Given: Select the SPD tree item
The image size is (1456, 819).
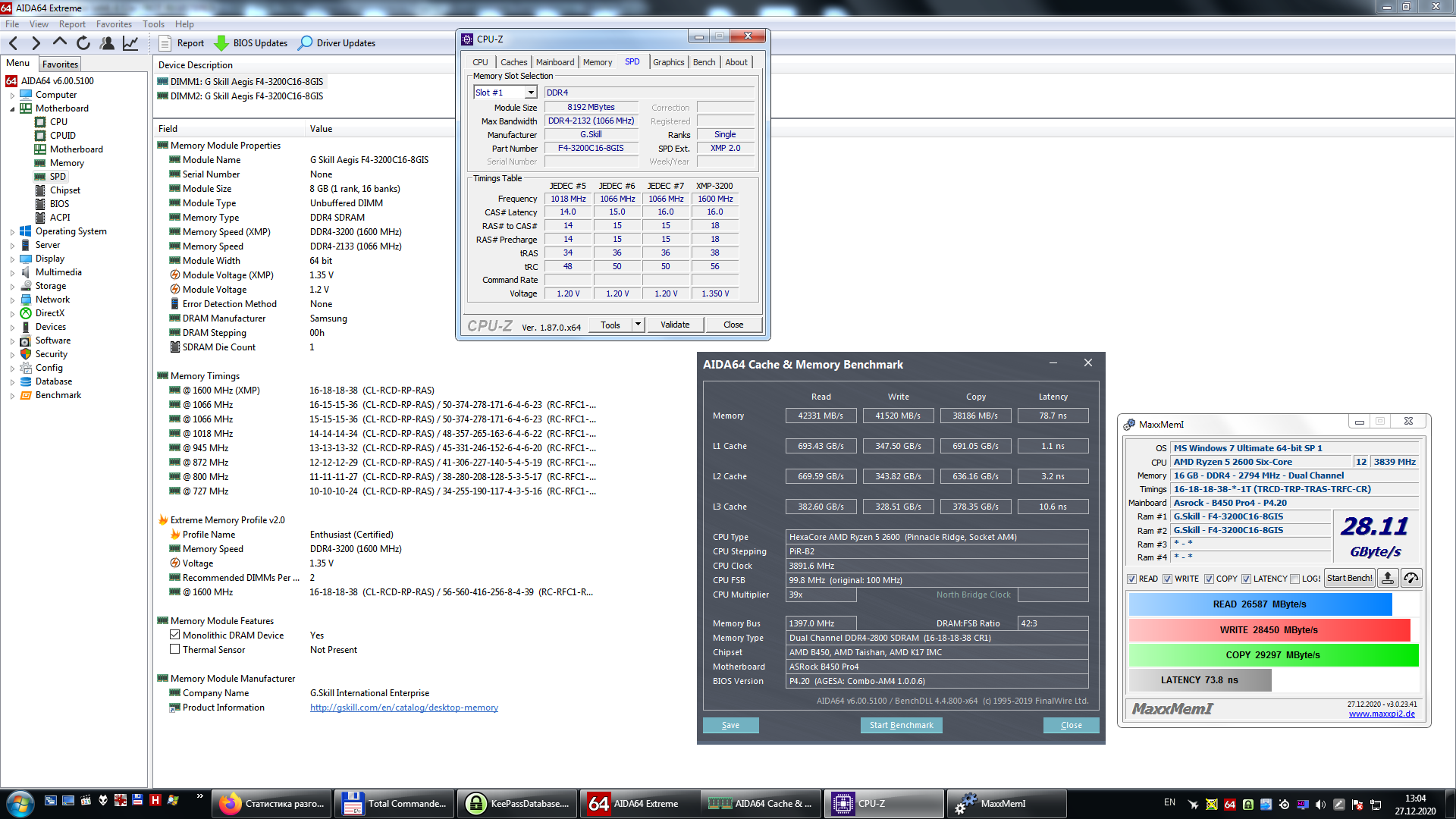Looking at the screenshot, I should 58,177.
